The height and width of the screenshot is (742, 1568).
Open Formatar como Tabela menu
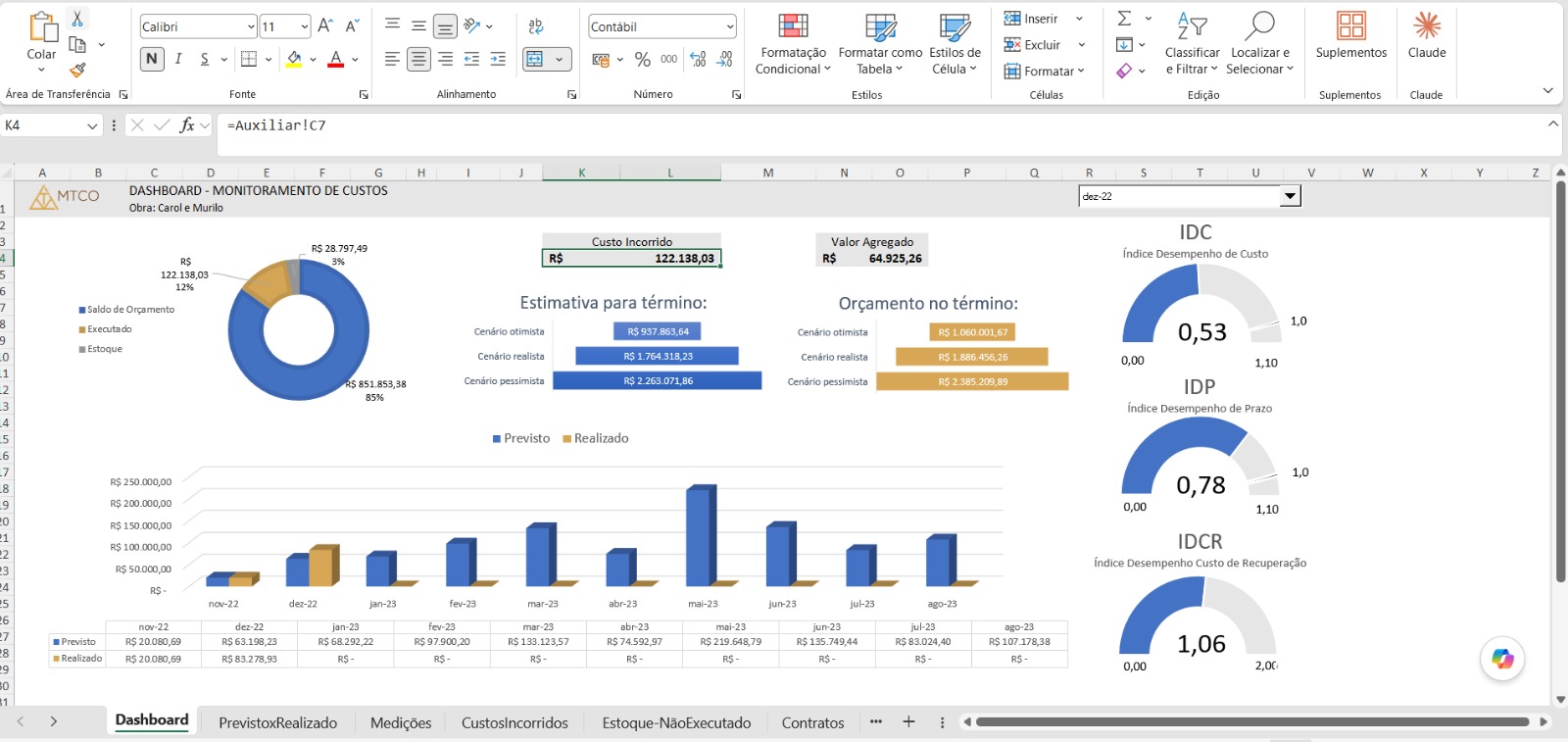coord(880,43)
